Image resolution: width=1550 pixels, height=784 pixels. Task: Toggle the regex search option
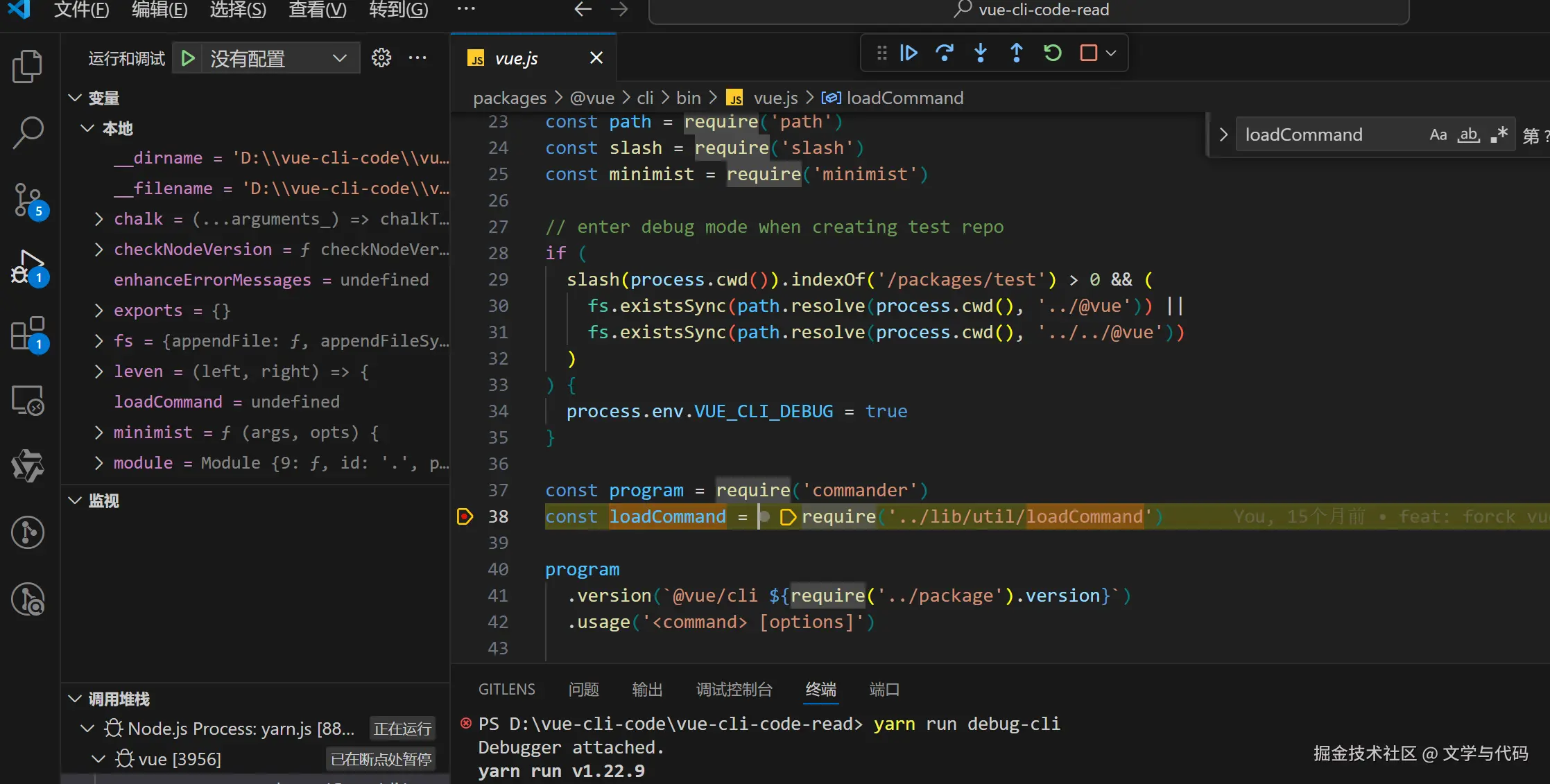[x=1499, y=135]
